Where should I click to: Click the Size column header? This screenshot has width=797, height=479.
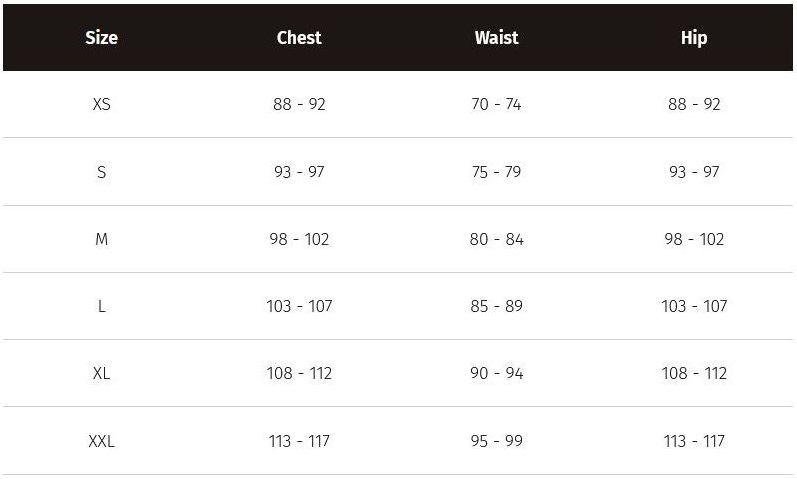click(x=102, y=38)
